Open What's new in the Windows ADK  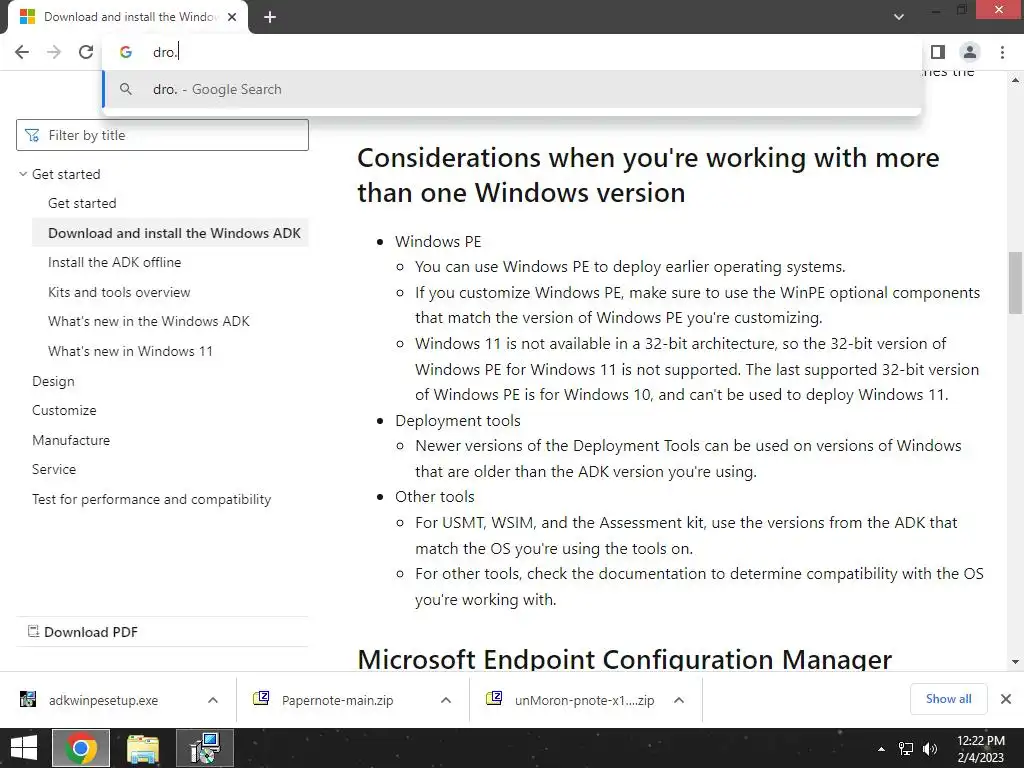point(148,321)
